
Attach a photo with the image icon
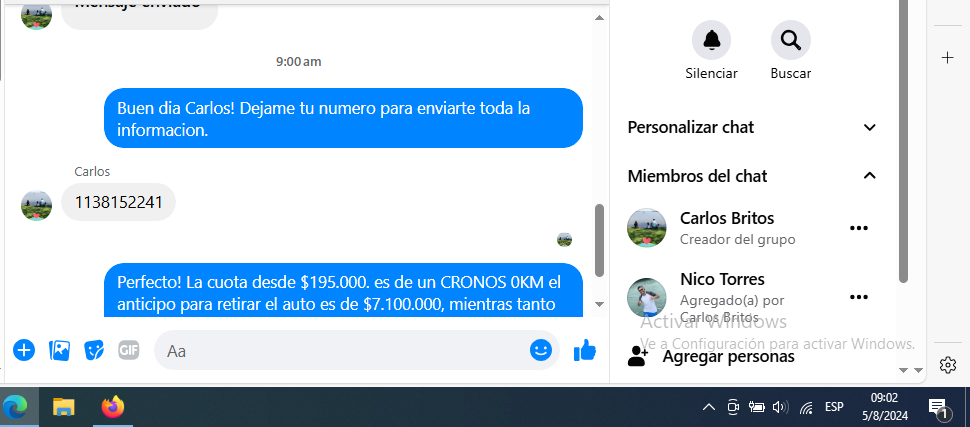[x=59, y=350]
